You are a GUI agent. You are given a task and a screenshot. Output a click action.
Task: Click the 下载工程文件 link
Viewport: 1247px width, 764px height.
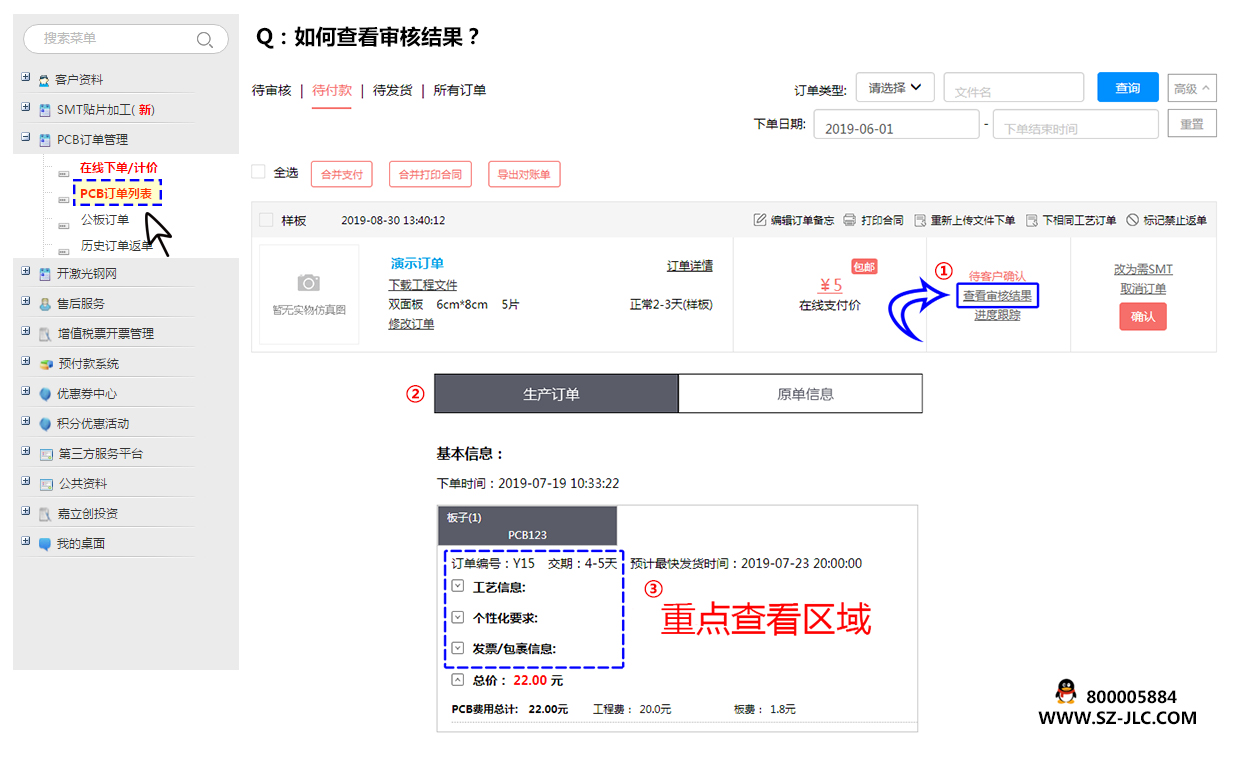[423, 286]
